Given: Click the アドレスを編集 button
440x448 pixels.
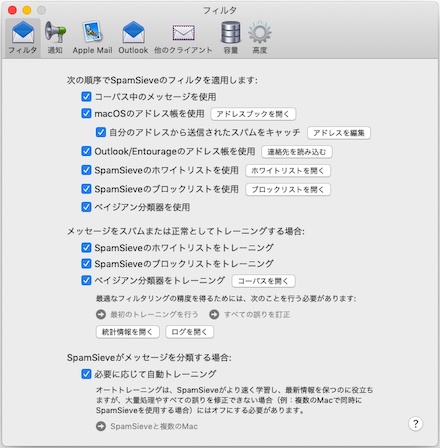Looking at the screenshot, I should tap(339, 133).
